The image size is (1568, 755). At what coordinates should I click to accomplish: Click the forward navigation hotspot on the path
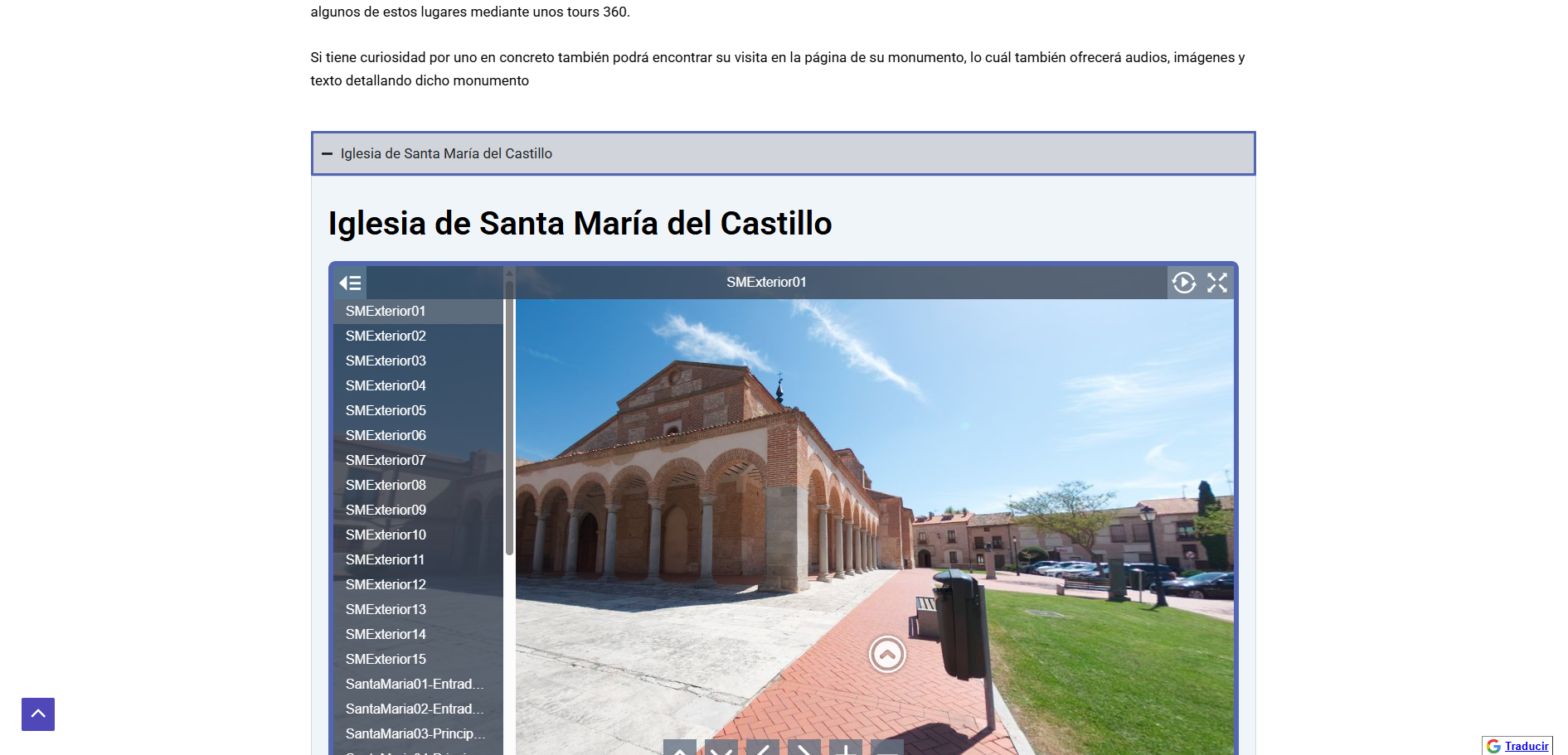pyautogui.click(x=887, y=654)
